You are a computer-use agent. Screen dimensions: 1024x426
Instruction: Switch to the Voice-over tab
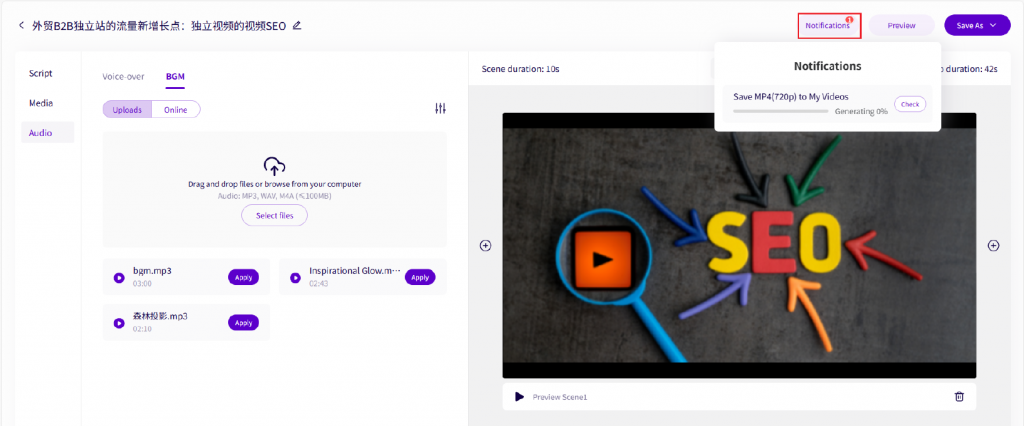pos(123,76)
